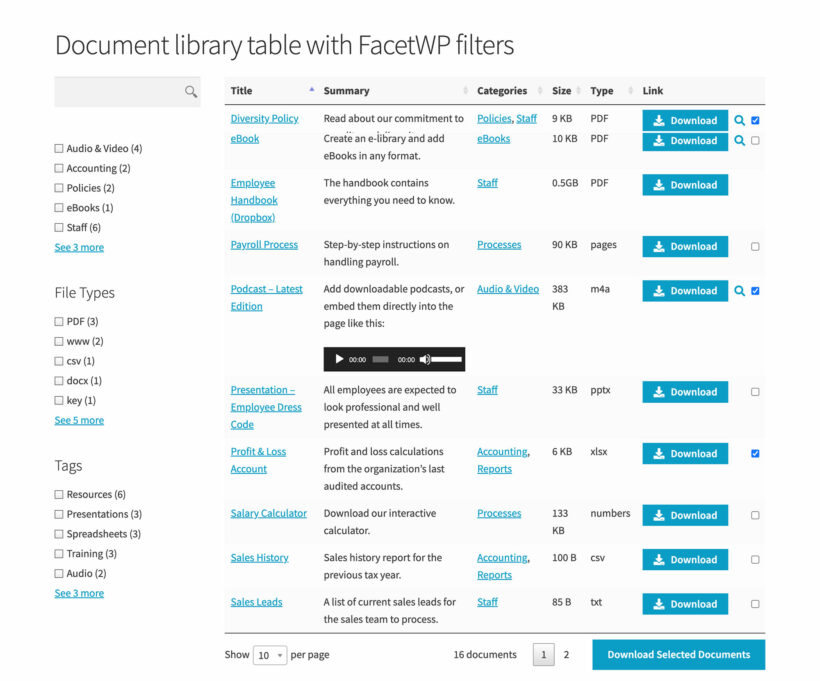Image resolution: width=820 pixels, height=681 pixels.
Task: Check the PDF file type filter
Action: click(x=58, y=321)
